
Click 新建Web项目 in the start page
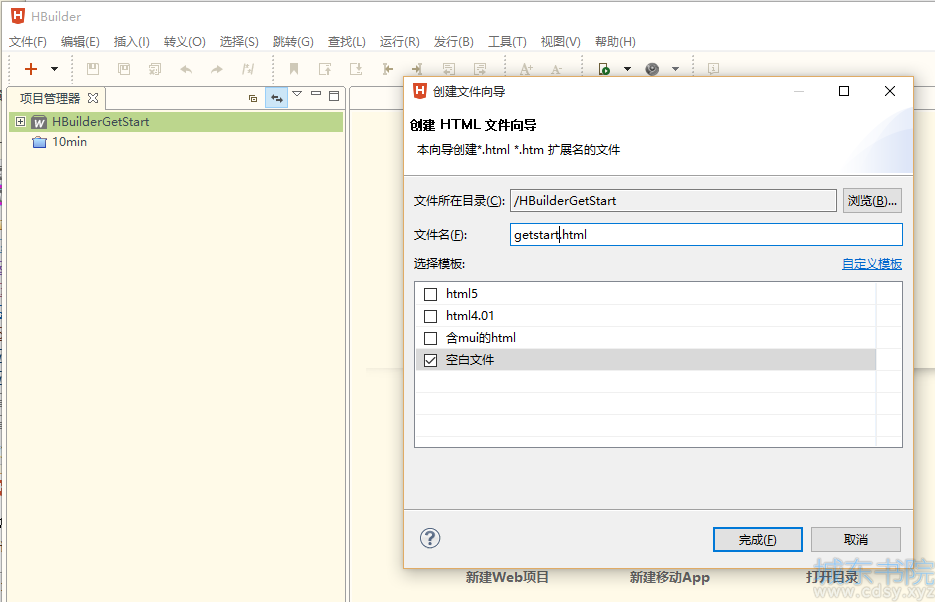click(507, 577)
